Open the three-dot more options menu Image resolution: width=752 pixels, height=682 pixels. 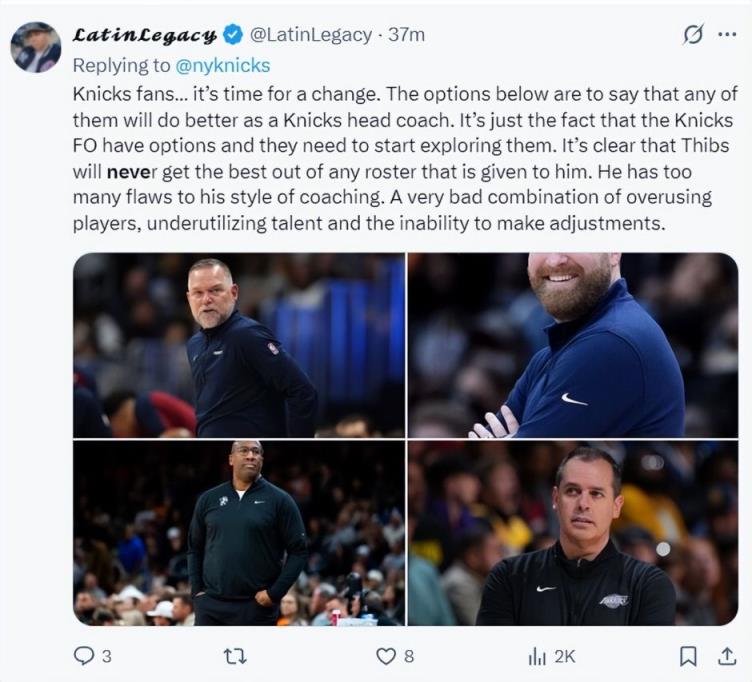(x=727, y=34)
